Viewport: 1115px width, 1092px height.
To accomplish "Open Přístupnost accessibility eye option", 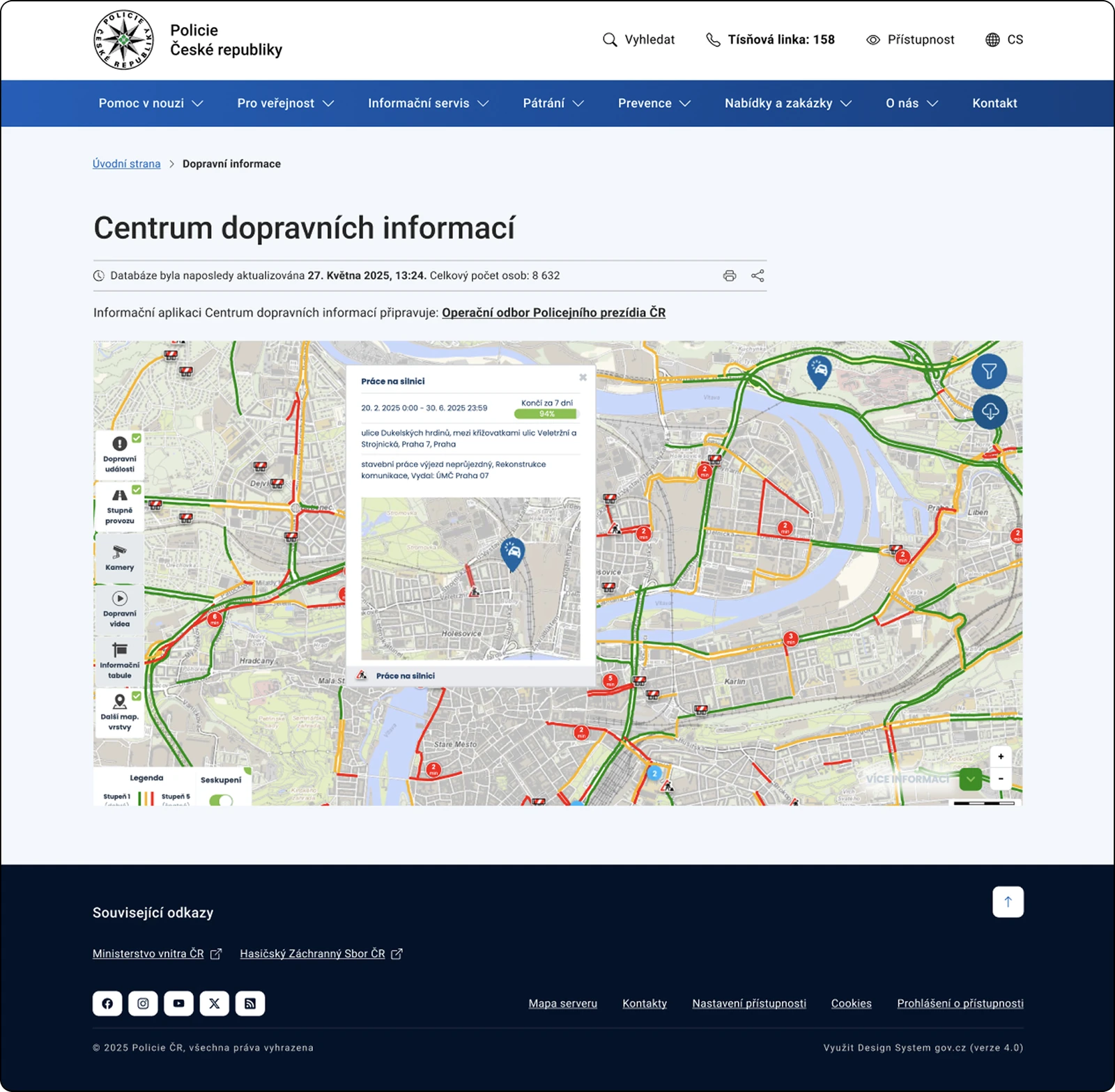I will (873, 40).
